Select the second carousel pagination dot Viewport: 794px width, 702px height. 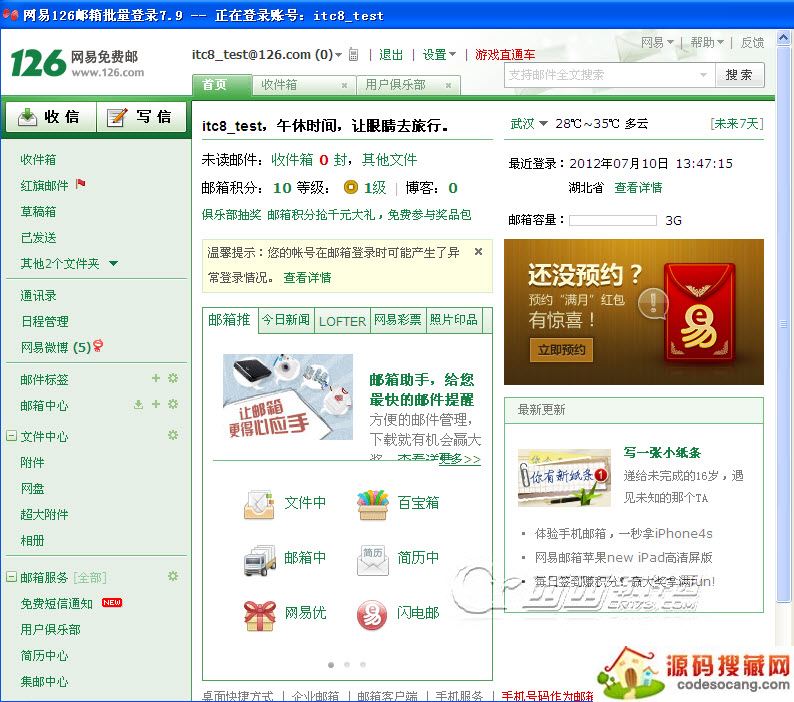tap(347, 665)
